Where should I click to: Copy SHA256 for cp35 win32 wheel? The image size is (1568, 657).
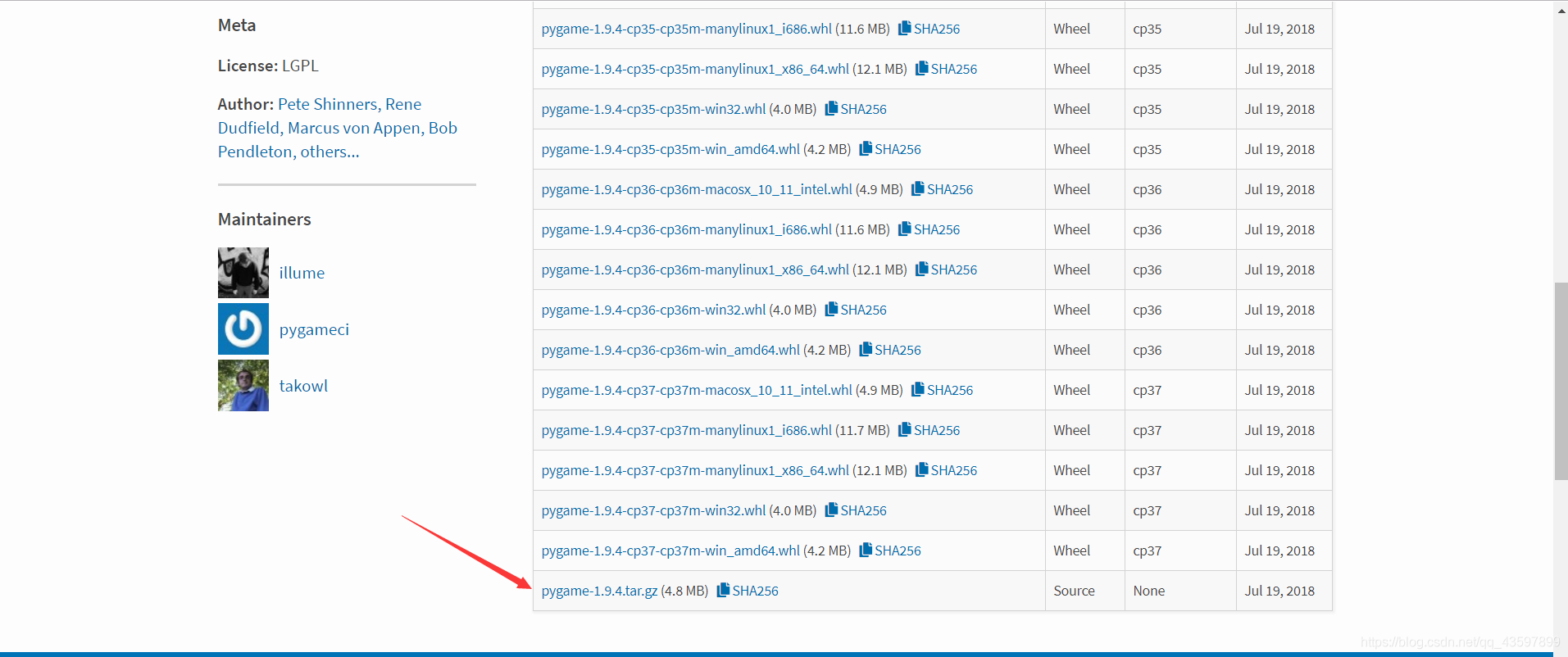click(856, 109)
